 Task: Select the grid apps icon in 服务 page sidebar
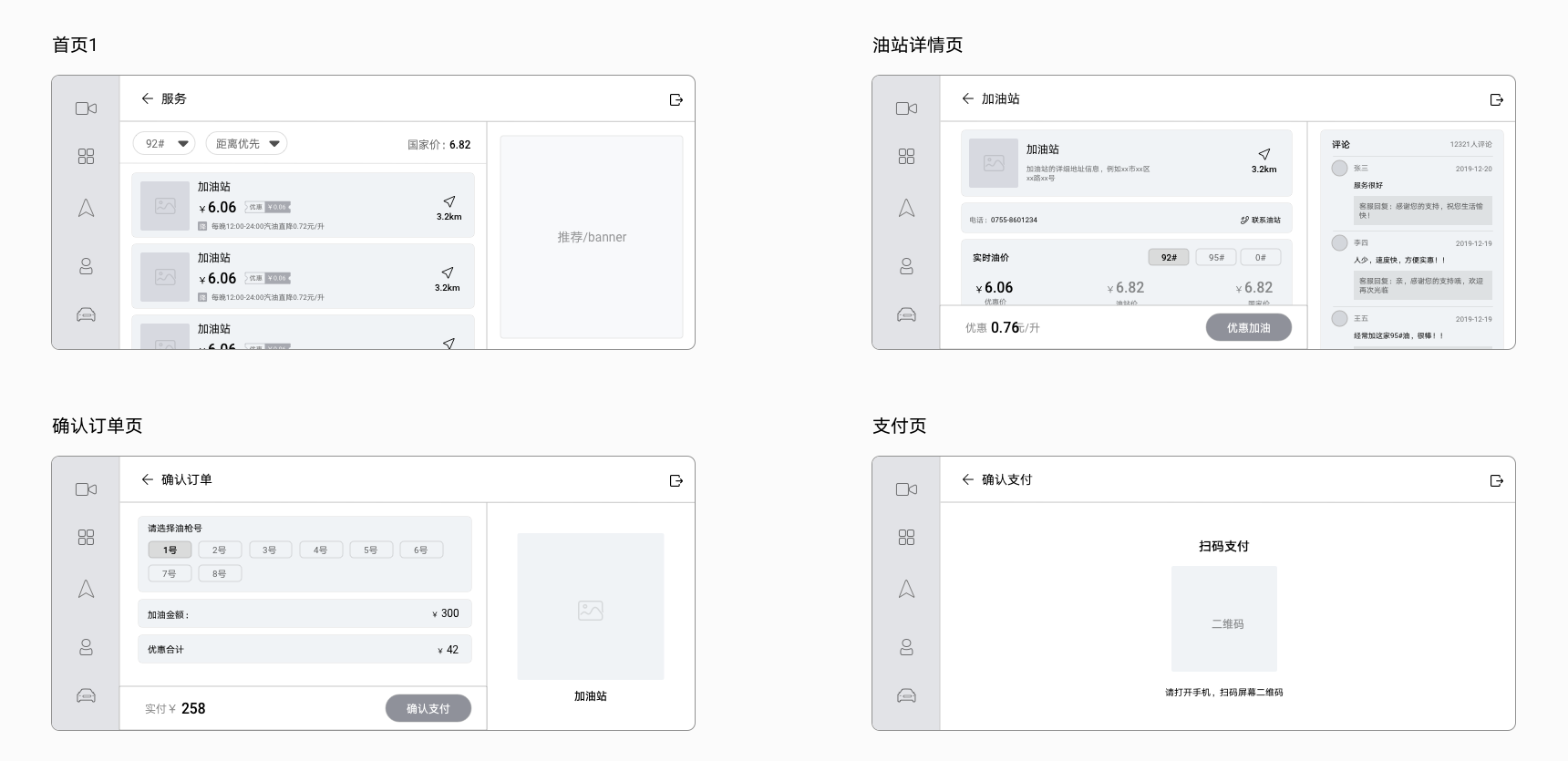[x=86, y=157]
